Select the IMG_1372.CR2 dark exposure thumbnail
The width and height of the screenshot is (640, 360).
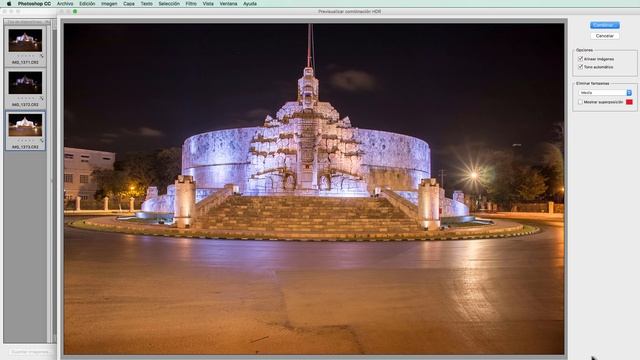25,82
